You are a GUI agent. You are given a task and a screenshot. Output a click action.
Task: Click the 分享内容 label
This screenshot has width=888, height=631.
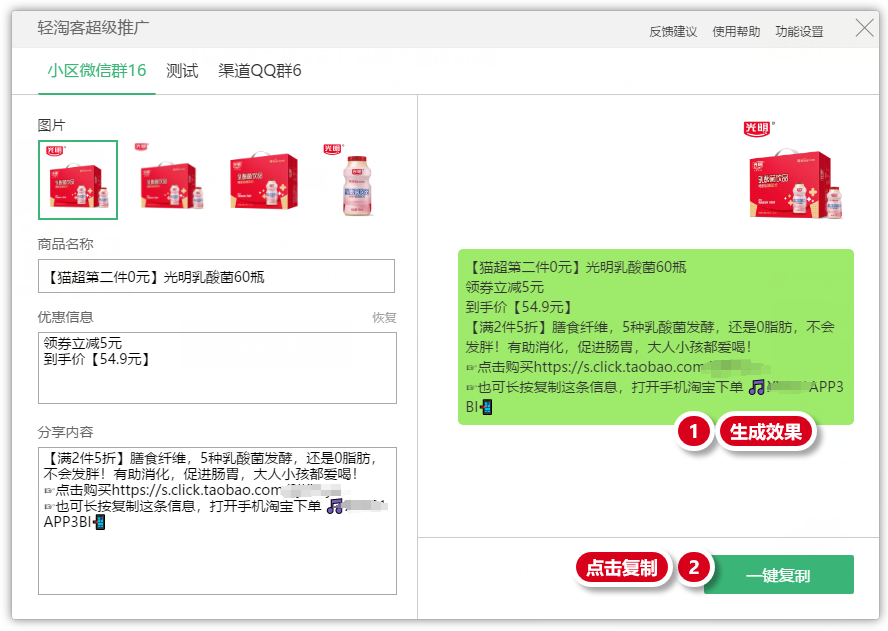[65, 432]
